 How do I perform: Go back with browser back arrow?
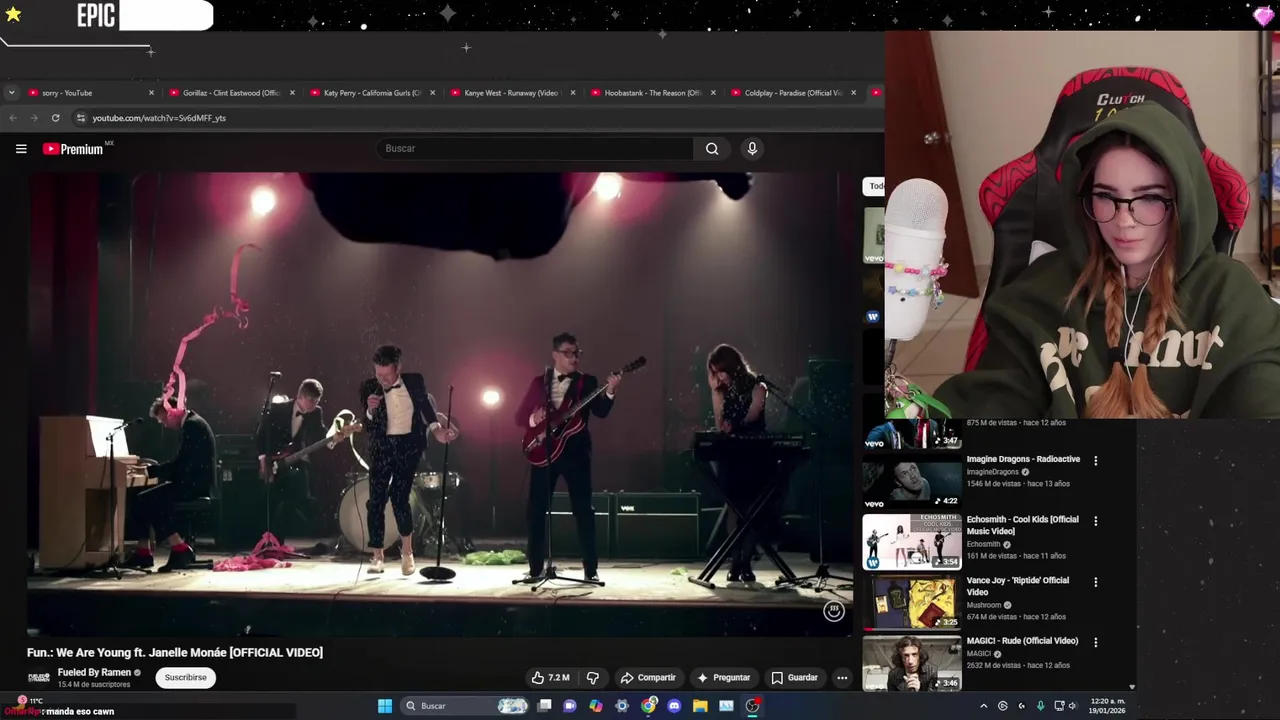pos(12,118)
